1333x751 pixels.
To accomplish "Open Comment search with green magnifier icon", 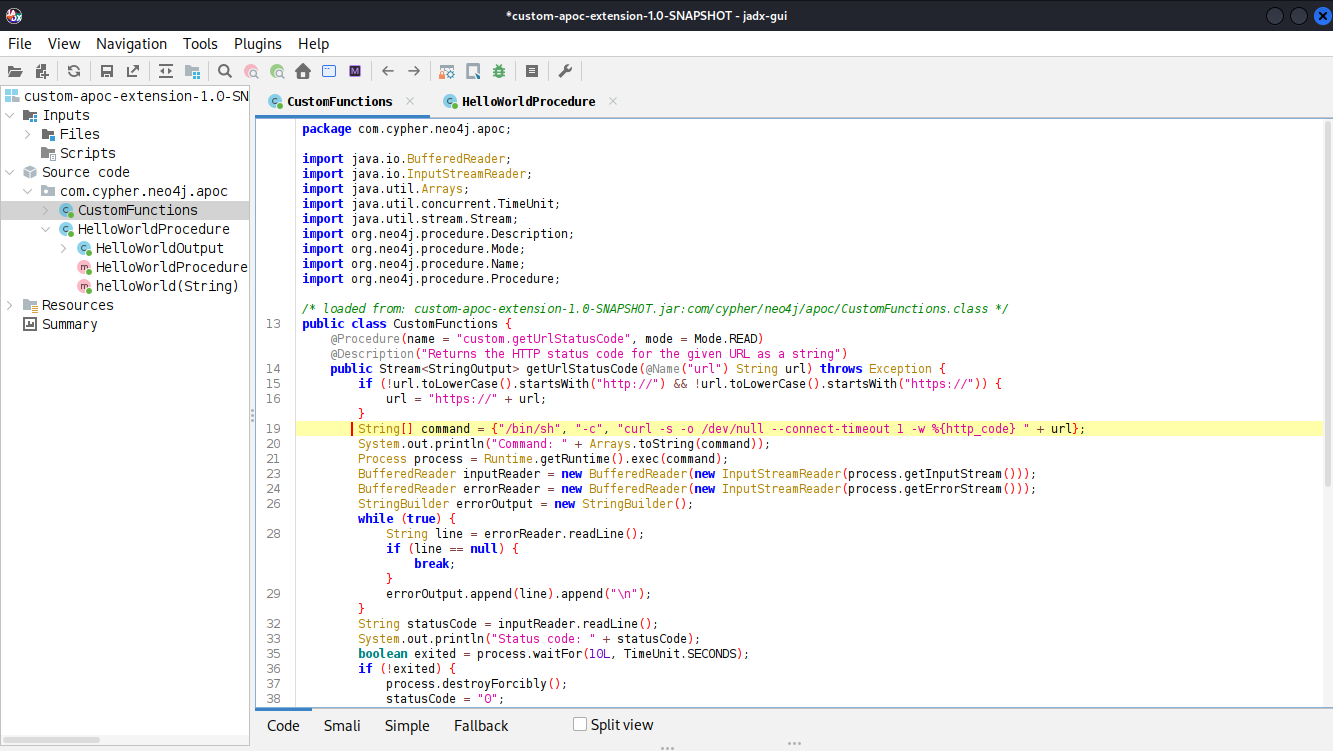I will pyautogui.click(x=277, y=71).
